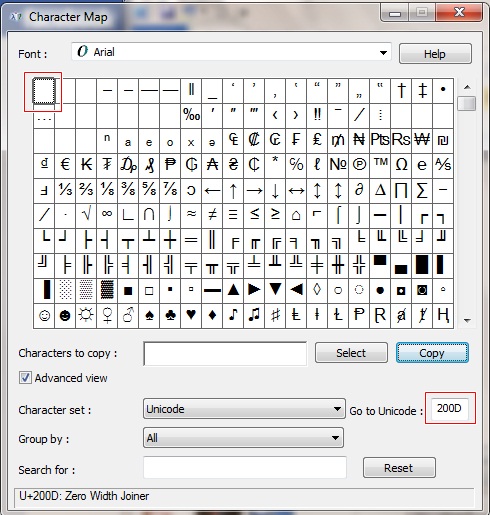Click the Reset button

399,468
